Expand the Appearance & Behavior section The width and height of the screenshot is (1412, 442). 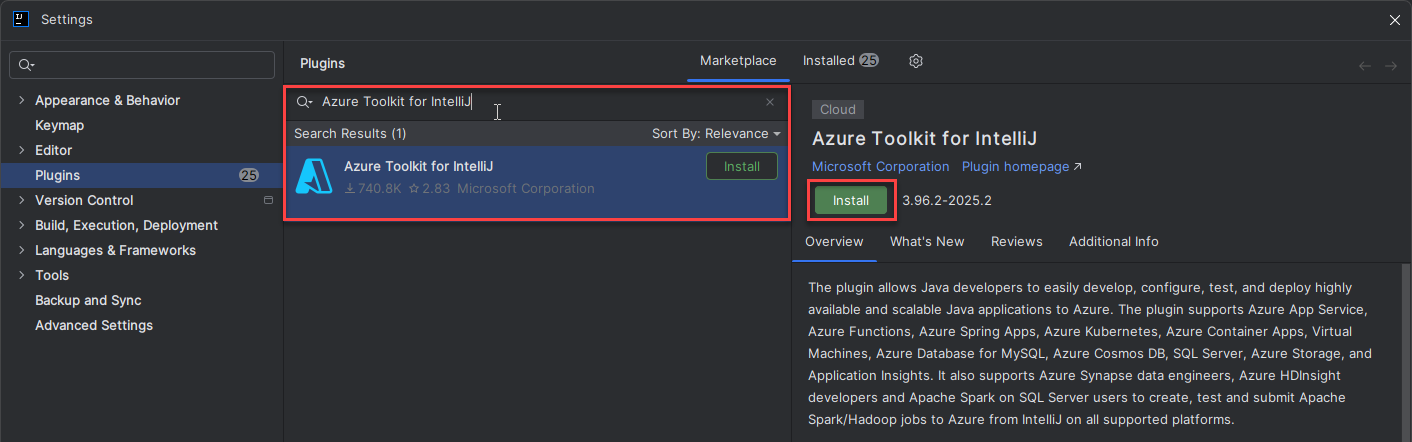coord(22,100)
